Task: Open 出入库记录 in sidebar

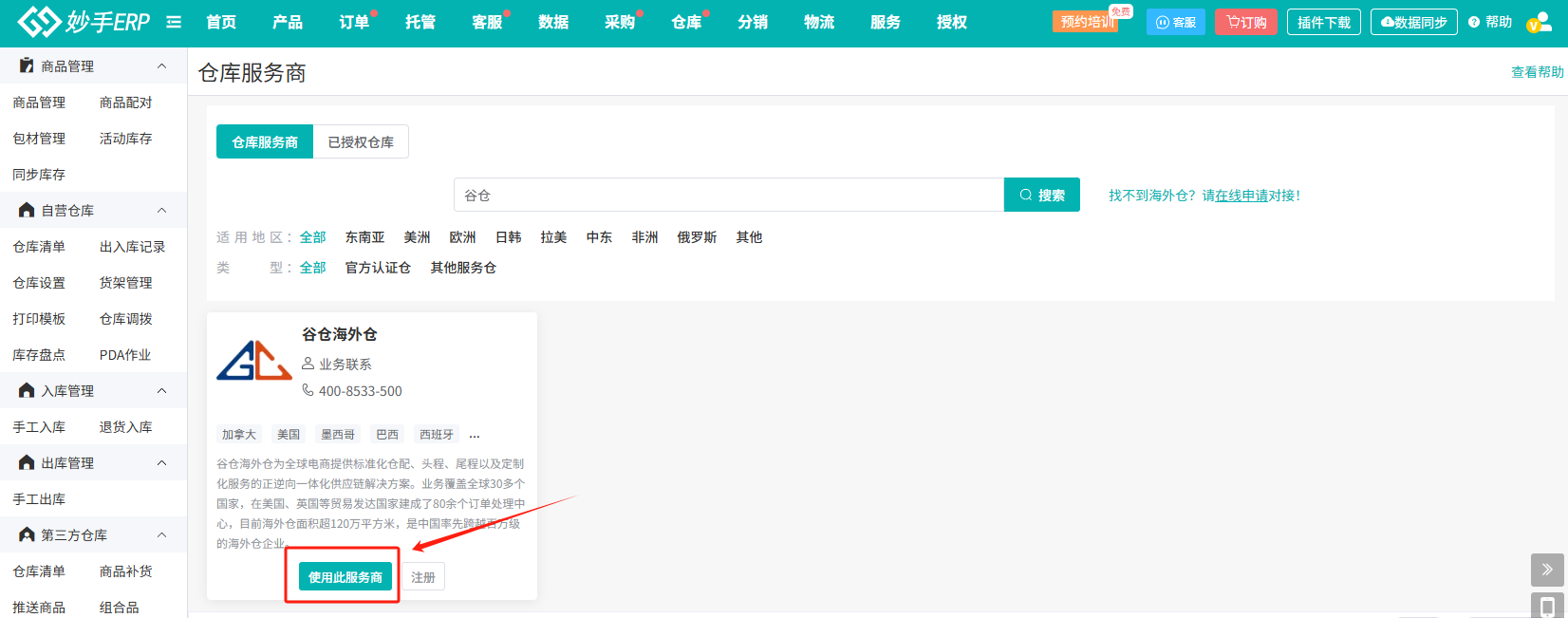Action: tap(132, 246)
